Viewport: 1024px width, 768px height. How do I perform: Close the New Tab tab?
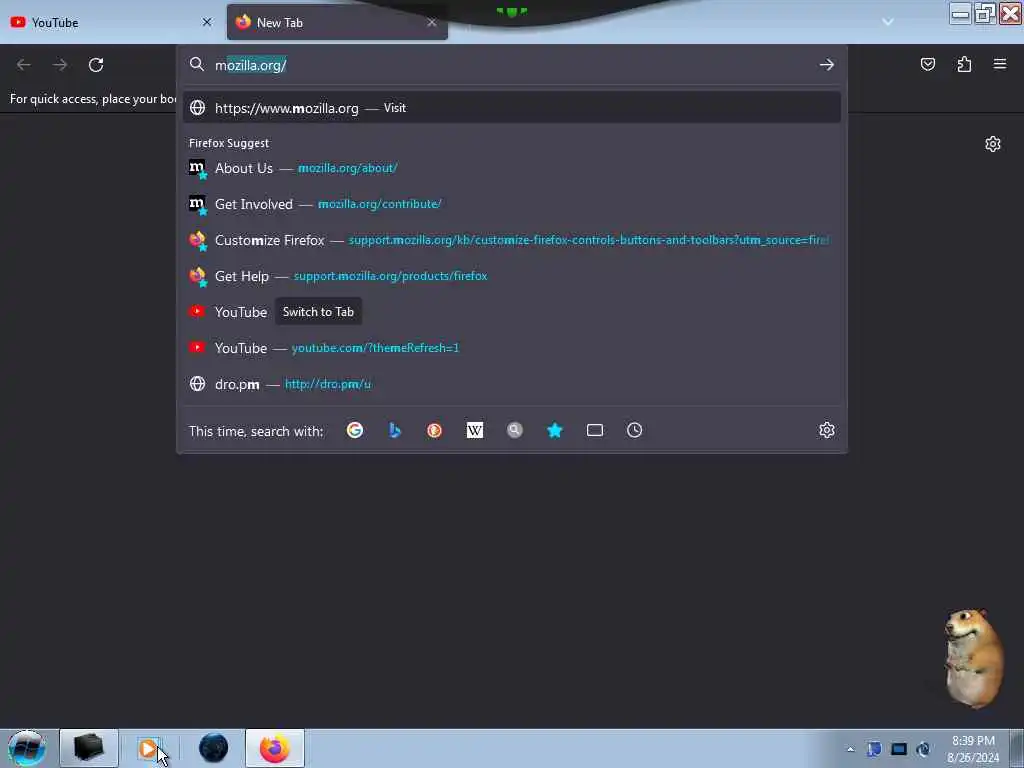pos(432,22)
